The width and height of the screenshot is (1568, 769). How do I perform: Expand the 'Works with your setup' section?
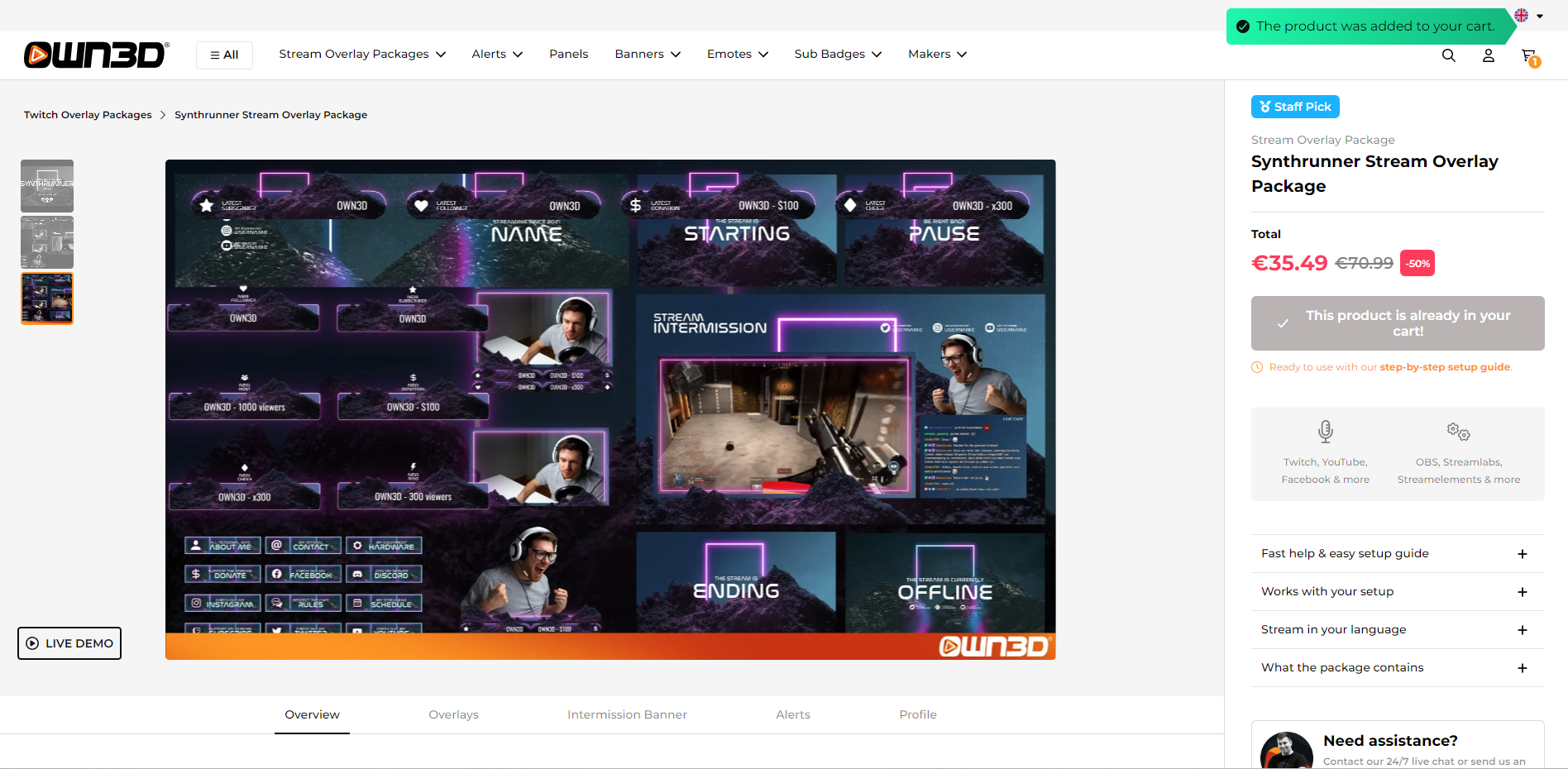point(1523,591)
